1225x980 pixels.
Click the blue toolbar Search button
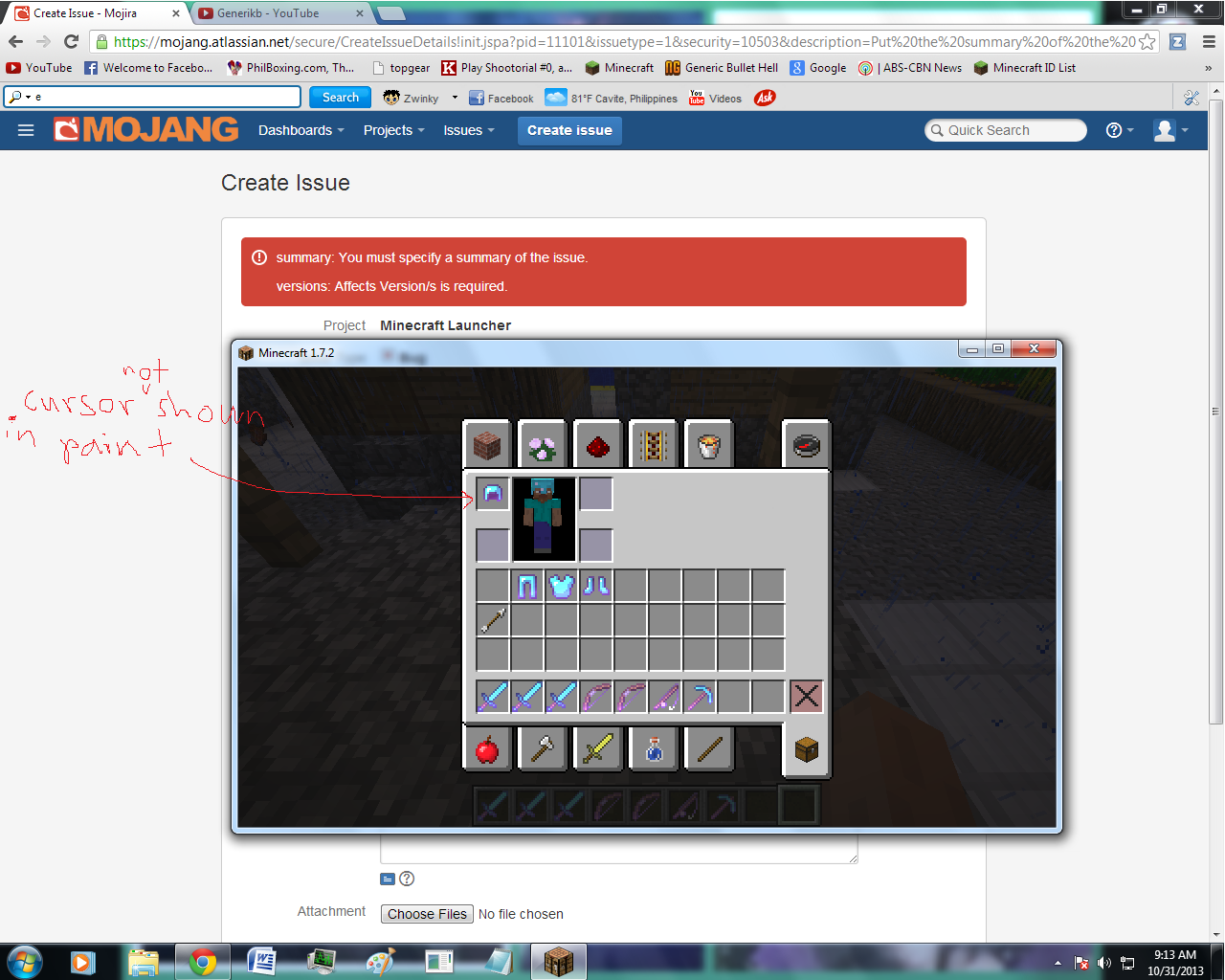click(340, 97)
